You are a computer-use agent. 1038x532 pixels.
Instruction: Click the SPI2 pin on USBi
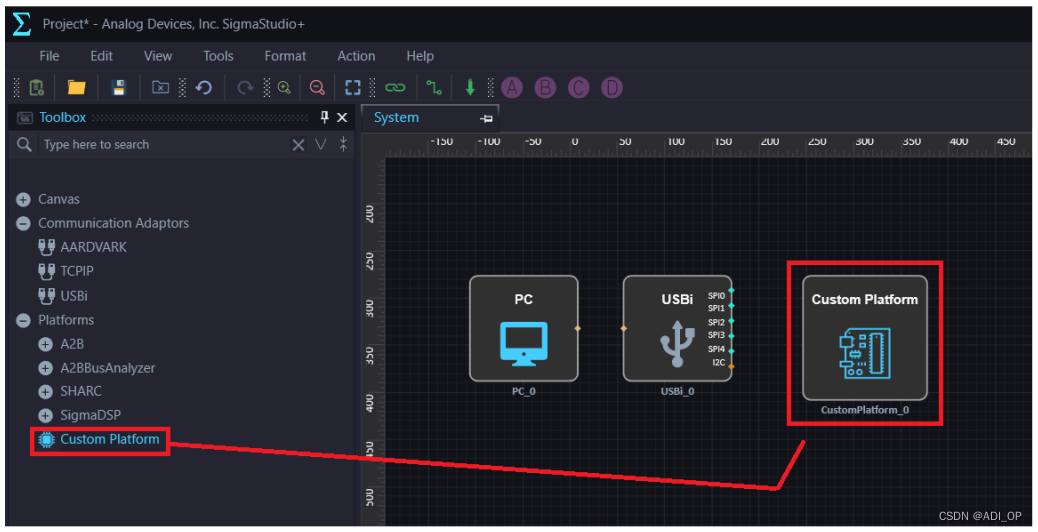tap(731, 321)
